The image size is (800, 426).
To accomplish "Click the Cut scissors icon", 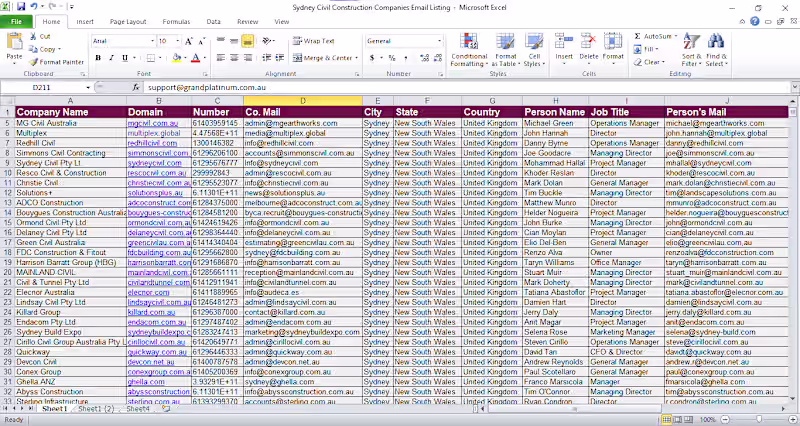I will pos(33,36).
